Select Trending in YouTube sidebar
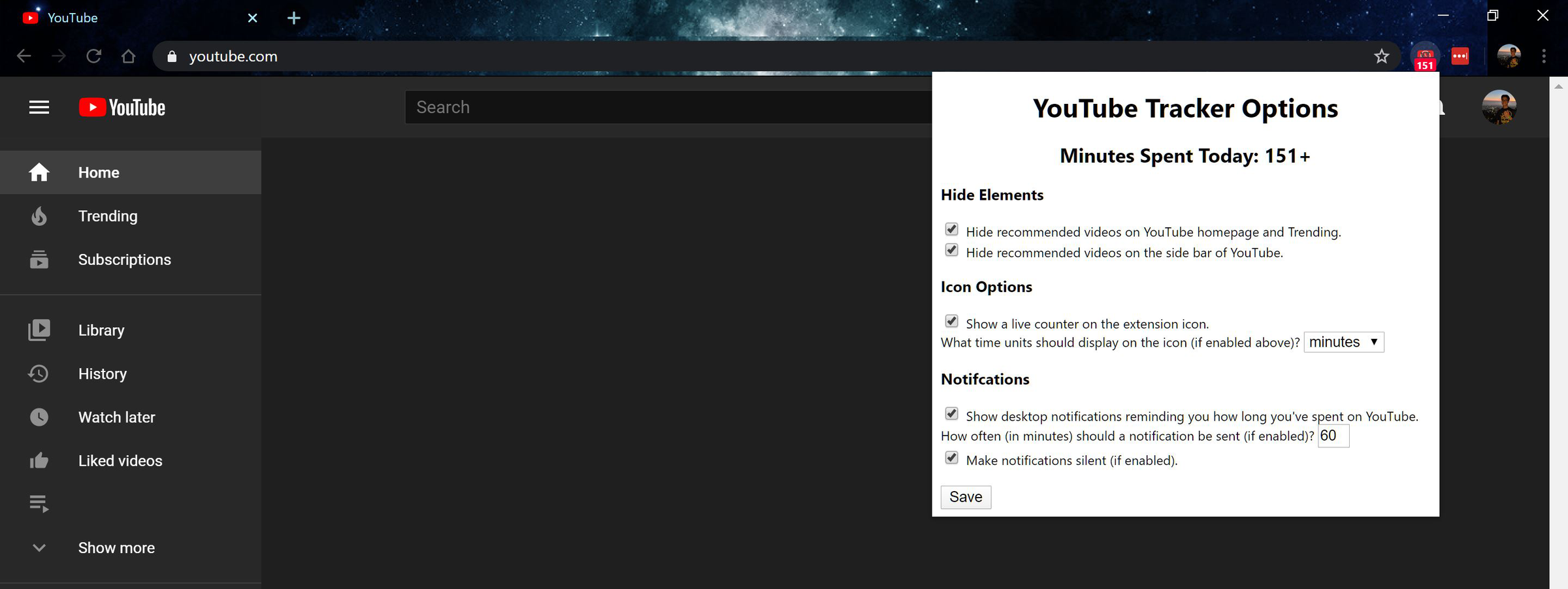This screenshot has height=589, width=1568. tap(131, 216)
